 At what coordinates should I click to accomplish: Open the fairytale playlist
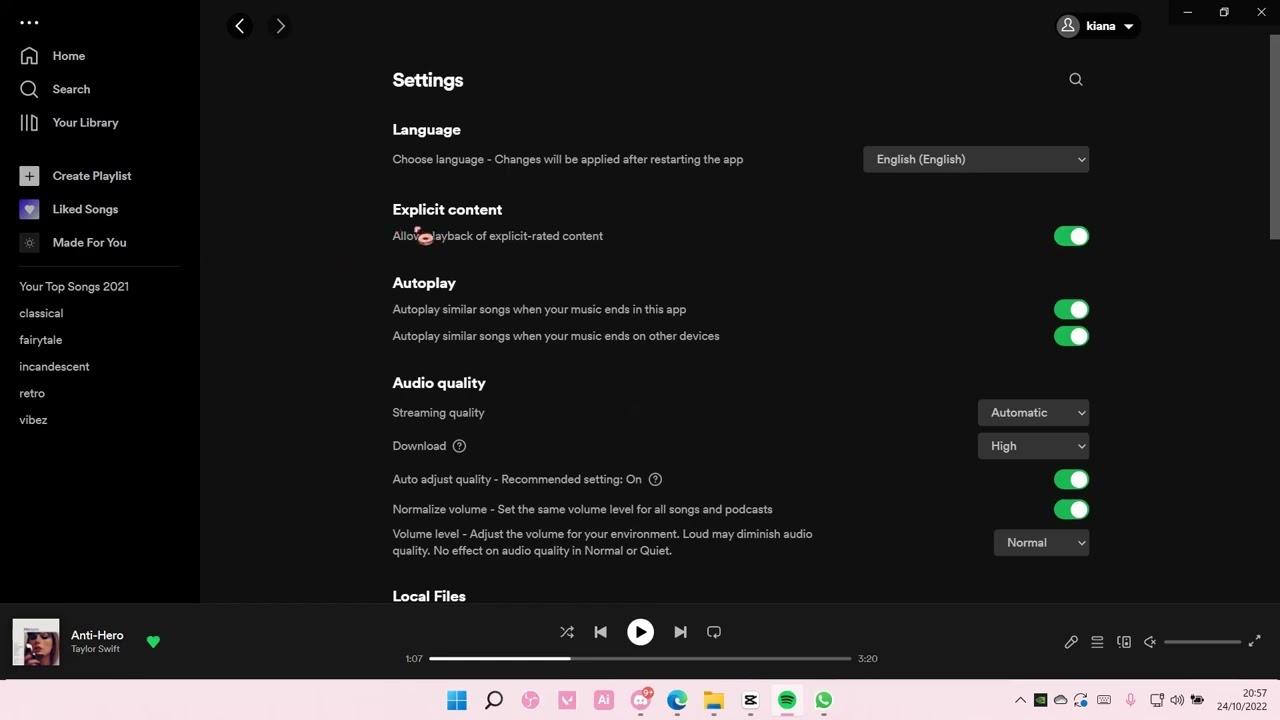coord(41,340)
